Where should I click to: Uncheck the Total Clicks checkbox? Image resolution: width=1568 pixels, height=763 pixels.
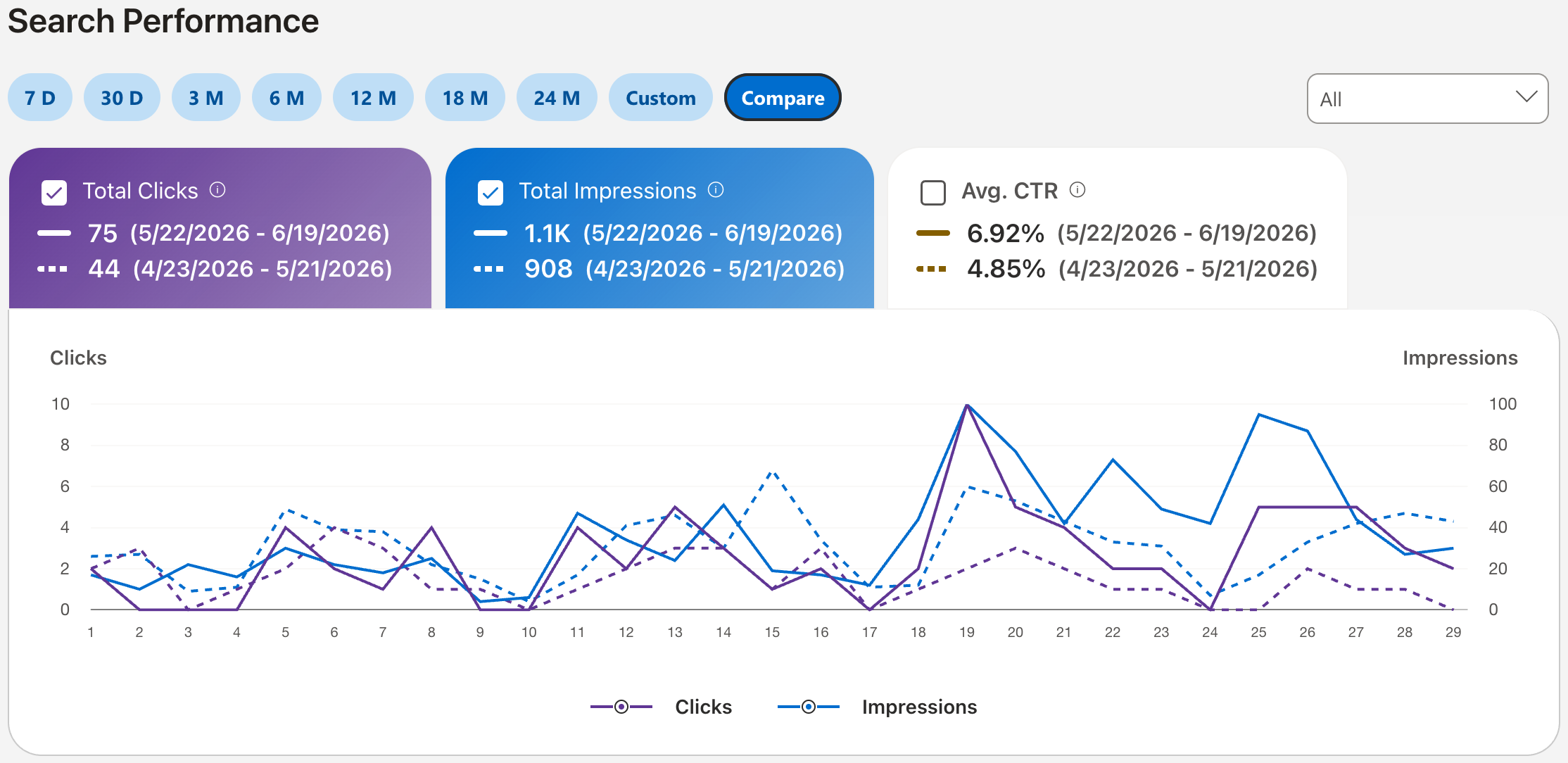(54, 192)
